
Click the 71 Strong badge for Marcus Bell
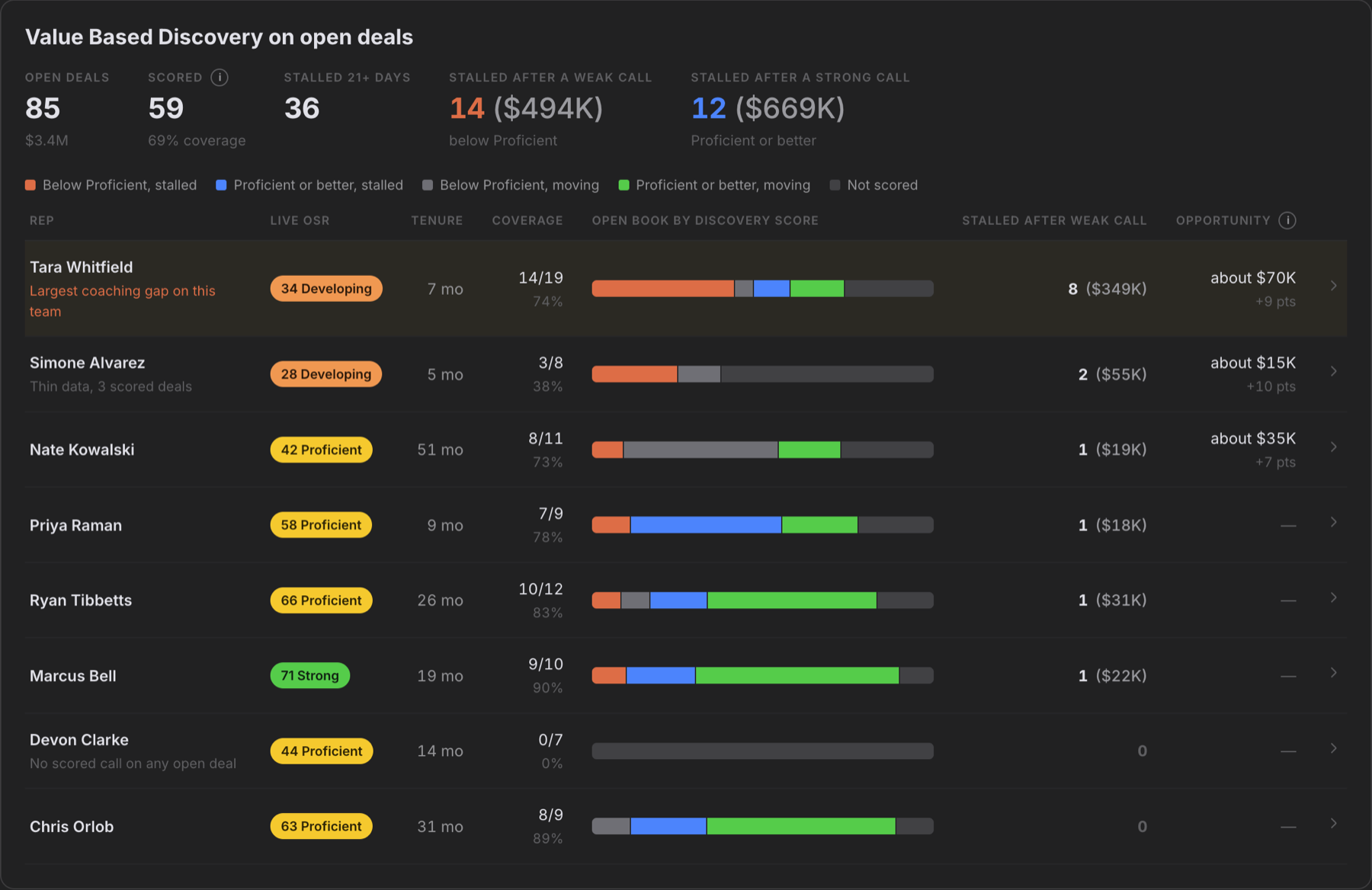pos(310,676)
